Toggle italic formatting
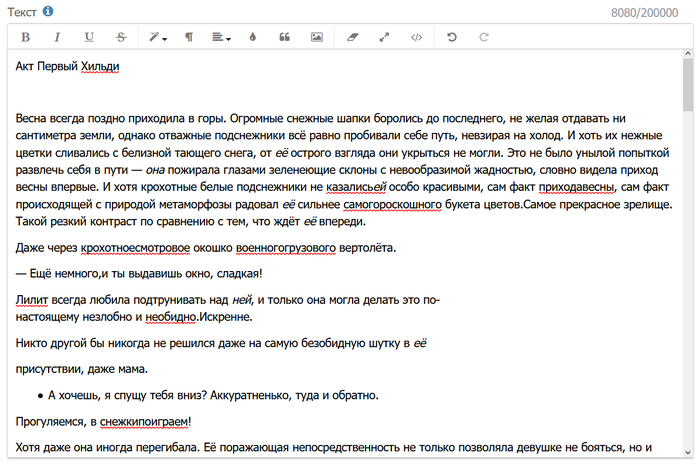The image size is (700, 466). (x=57, y=37)
